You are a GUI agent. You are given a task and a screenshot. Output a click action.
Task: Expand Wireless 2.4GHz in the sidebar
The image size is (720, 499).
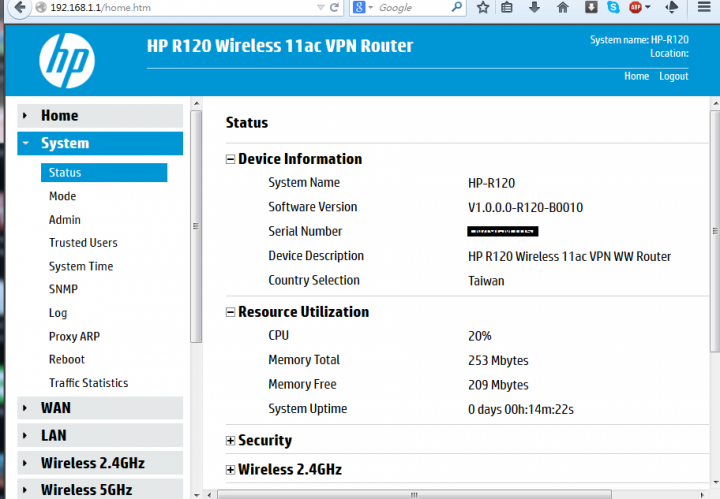coord(100,463)
